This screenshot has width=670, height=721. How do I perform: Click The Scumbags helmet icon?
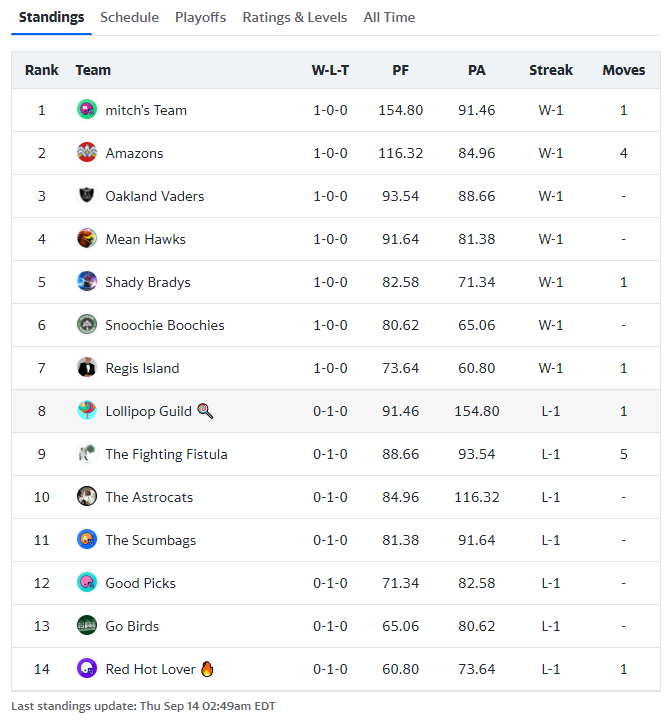click(87, 540)
